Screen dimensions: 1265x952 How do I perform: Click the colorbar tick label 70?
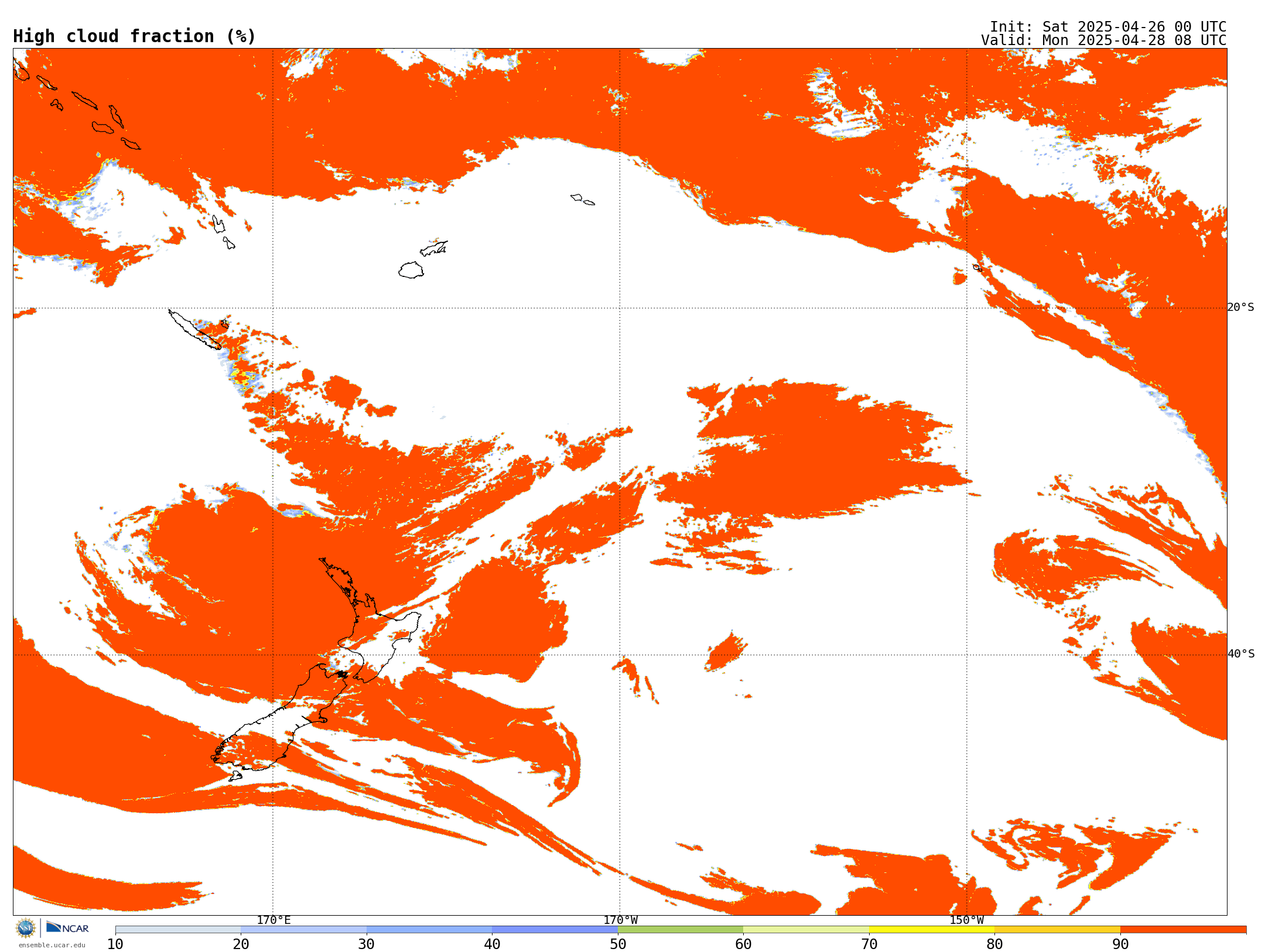coord(869,944)
